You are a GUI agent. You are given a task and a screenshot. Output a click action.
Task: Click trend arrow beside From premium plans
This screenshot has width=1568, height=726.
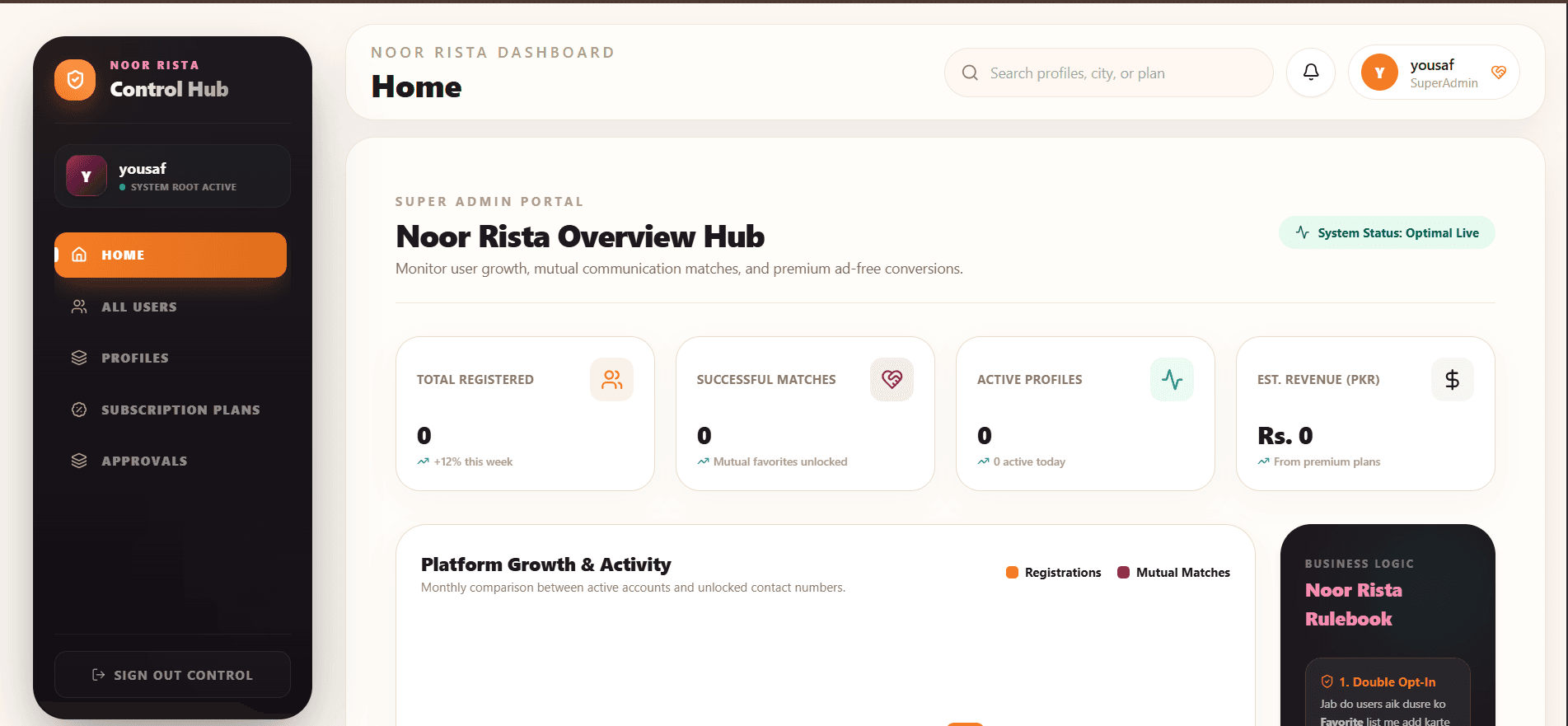pyautogui.click(x=1264, y=461)
